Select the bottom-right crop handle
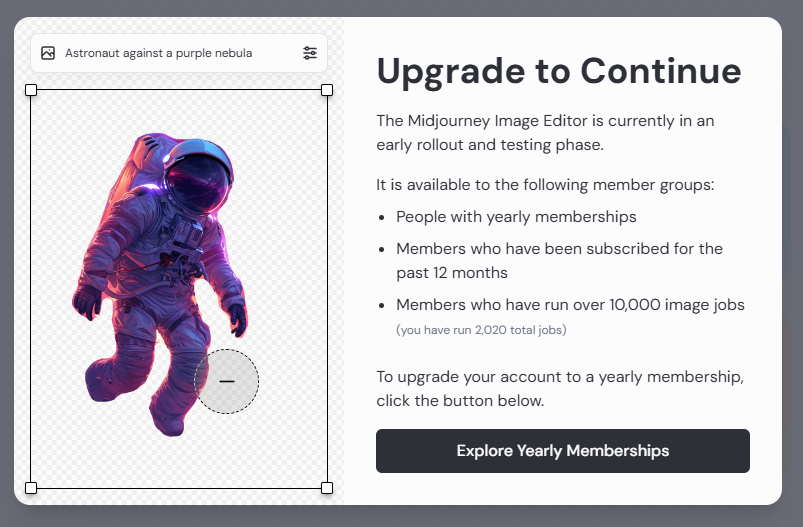803x527 pixels. tap(327, 488)
